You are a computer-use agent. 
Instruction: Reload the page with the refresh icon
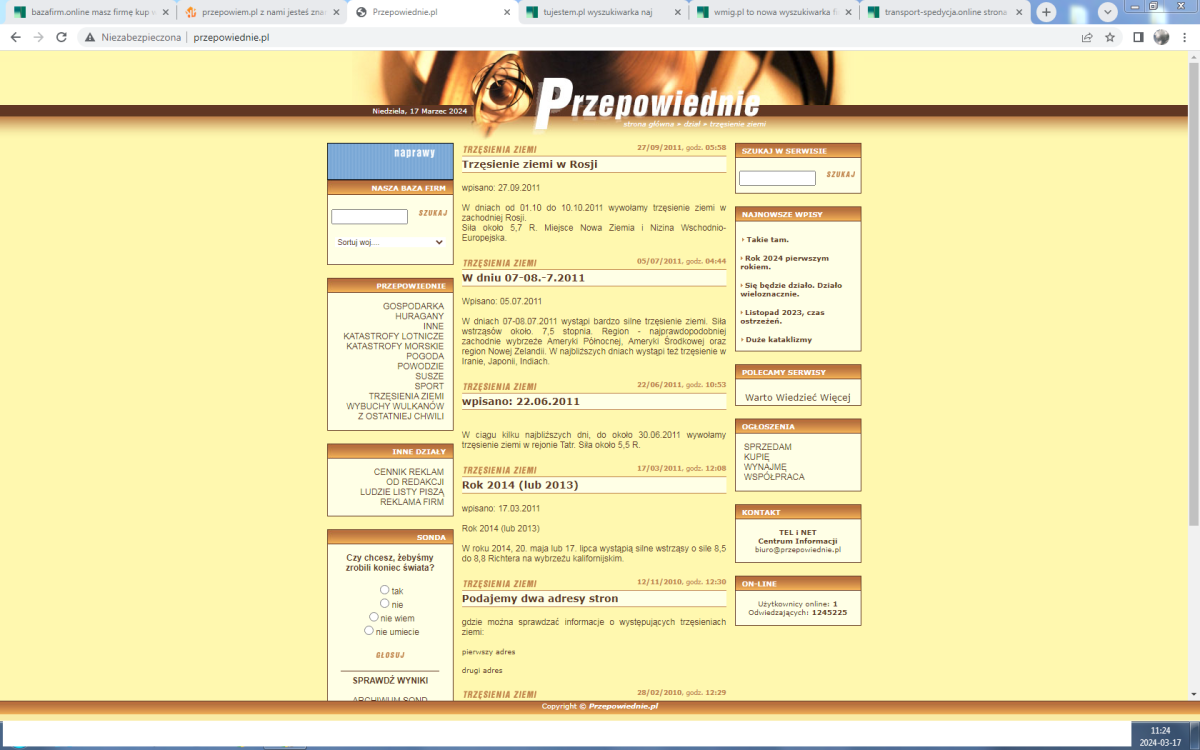(61, 37)
